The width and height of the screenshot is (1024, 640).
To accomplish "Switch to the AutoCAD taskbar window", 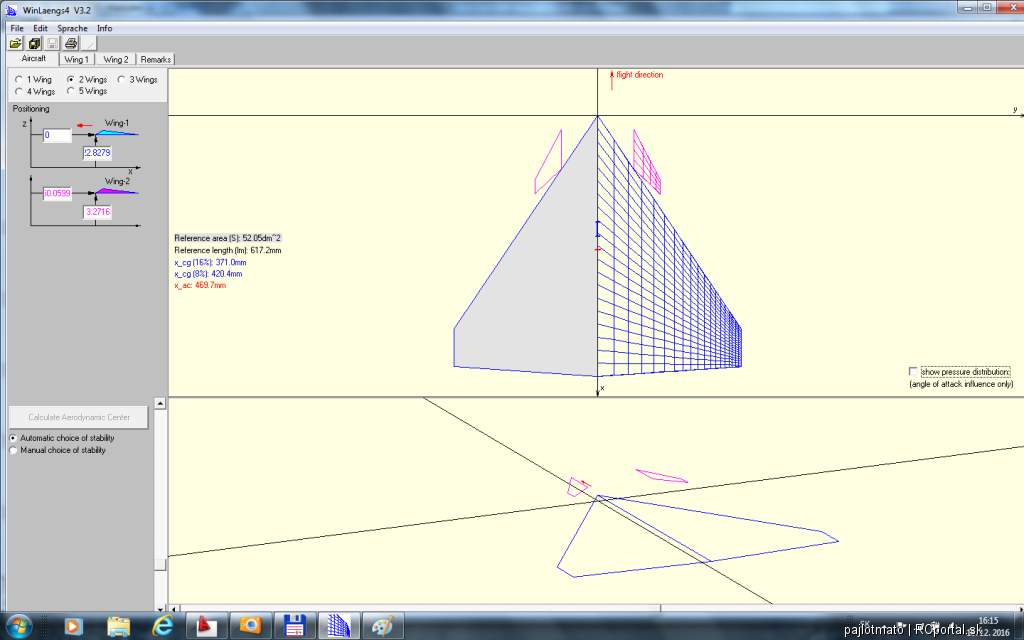I will pos(206,626).
